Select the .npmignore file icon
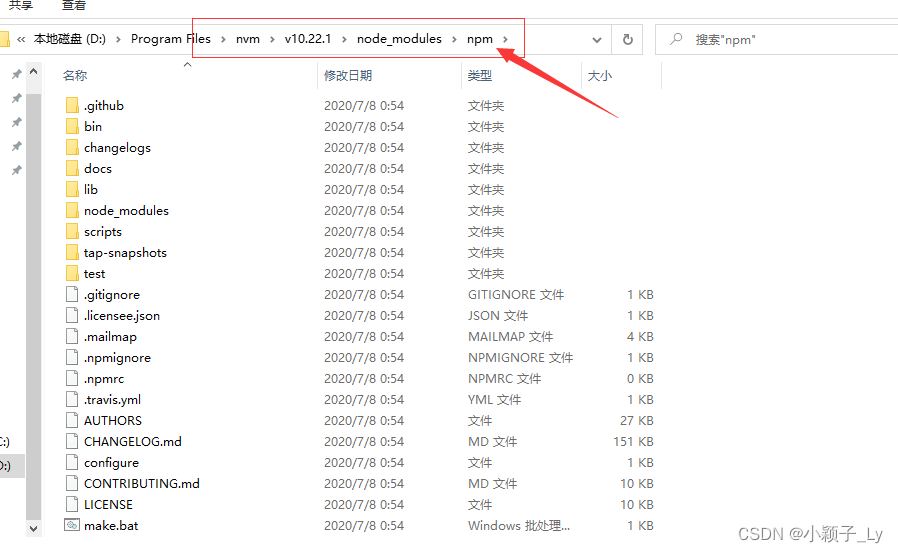Image resolution: width=898 pixels, height=553 pixels. (x=72, y=357)
